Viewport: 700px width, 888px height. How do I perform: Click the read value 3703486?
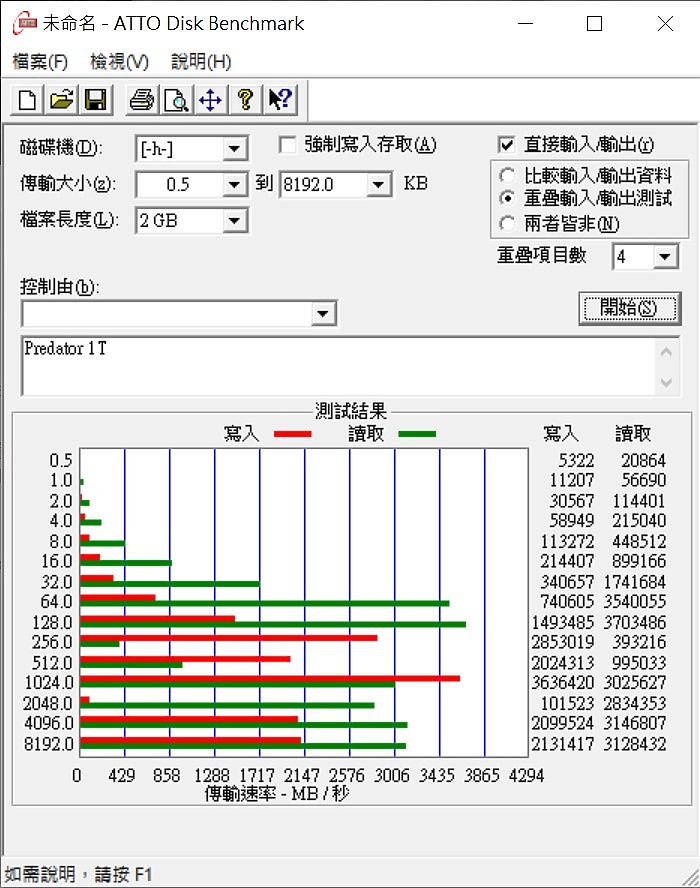(635, 622)
